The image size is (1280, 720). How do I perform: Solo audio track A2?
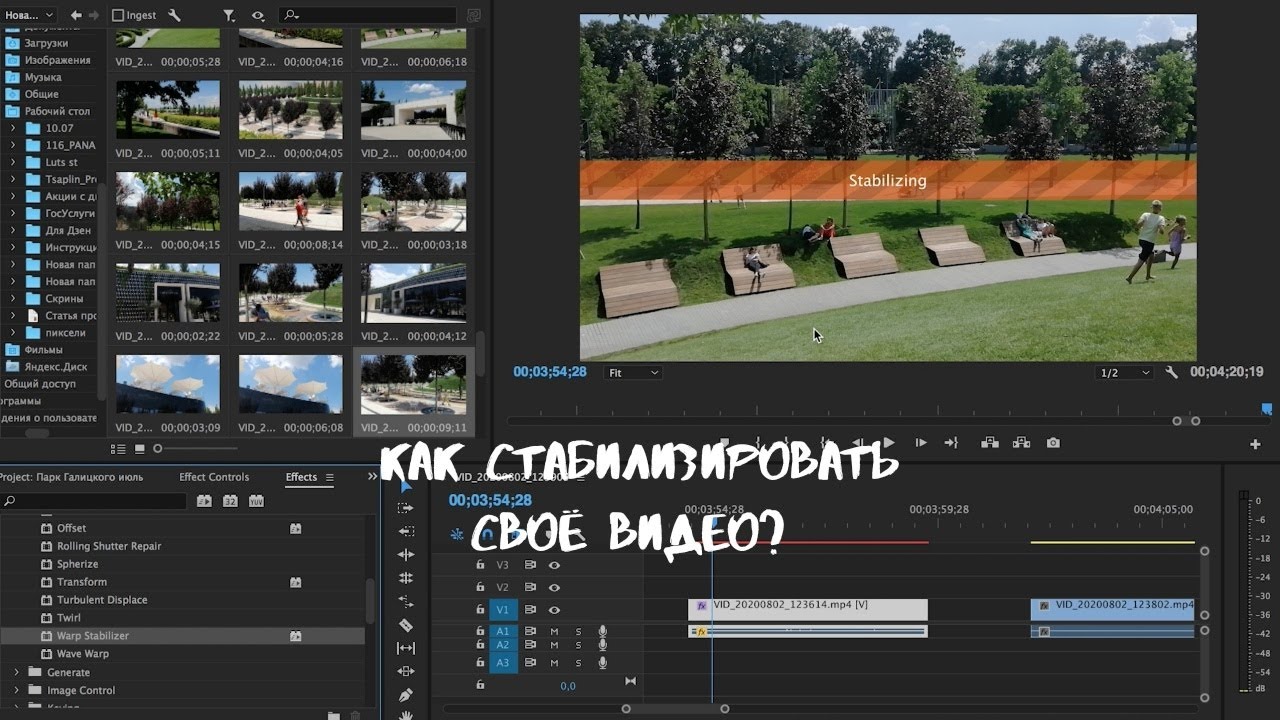[x=577, y=645]
